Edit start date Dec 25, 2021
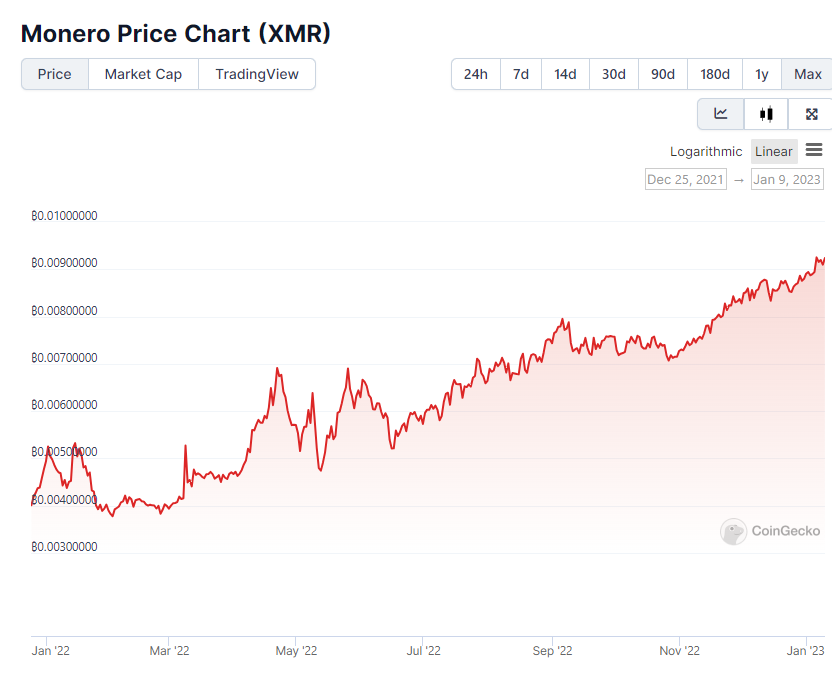This screenshot has height=676, width=832. 686,180
